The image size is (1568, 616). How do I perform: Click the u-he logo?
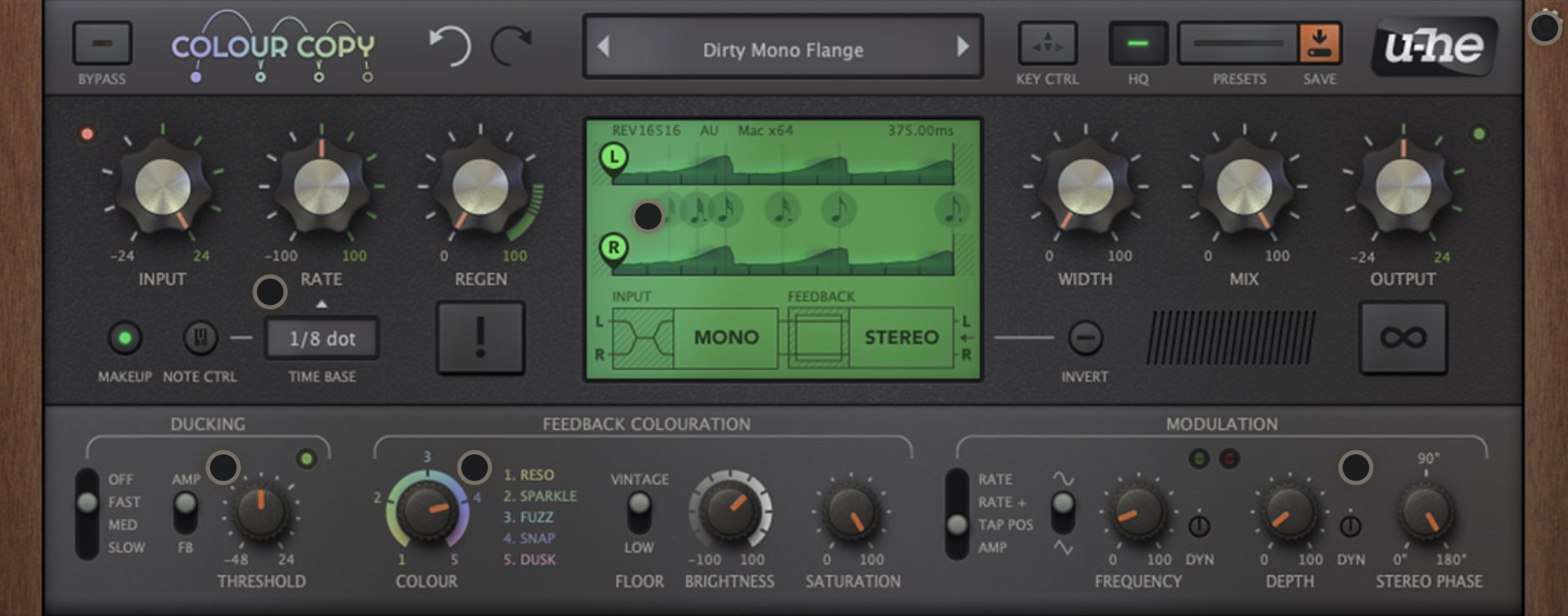[1434, 46]
